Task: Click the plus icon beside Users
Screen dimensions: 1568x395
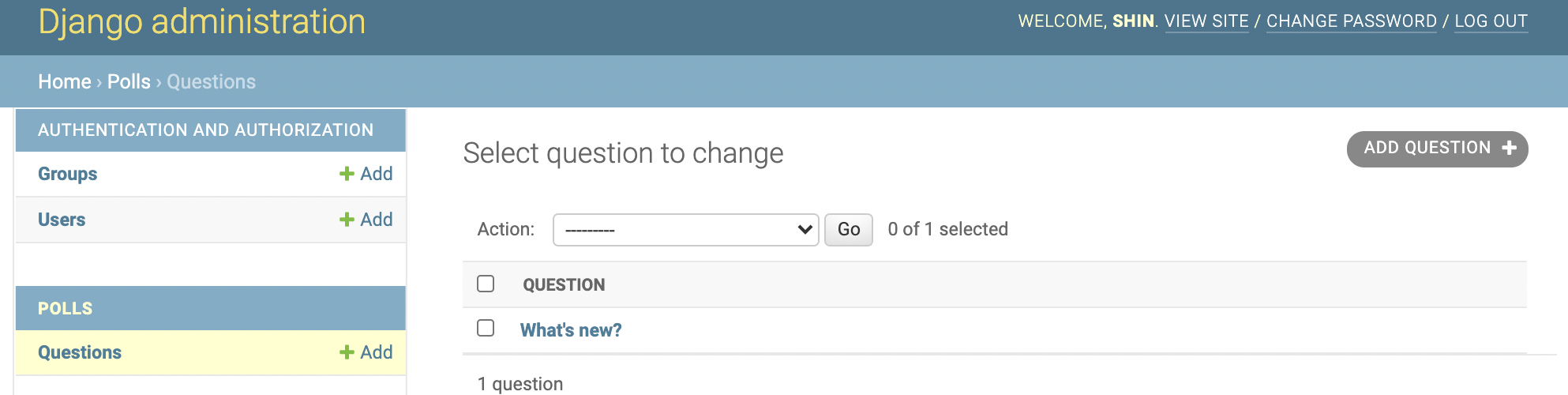Action: tap(347, 220)
